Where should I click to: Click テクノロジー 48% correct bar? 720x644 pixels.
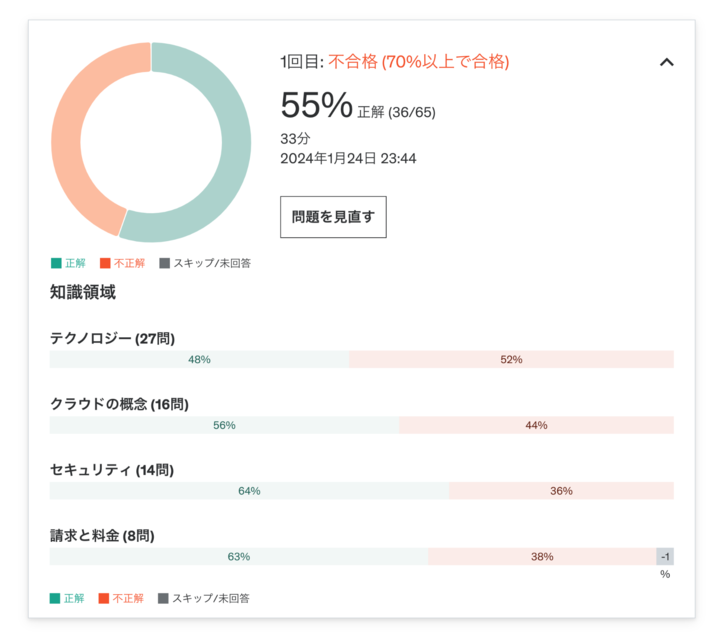(199, 359)
